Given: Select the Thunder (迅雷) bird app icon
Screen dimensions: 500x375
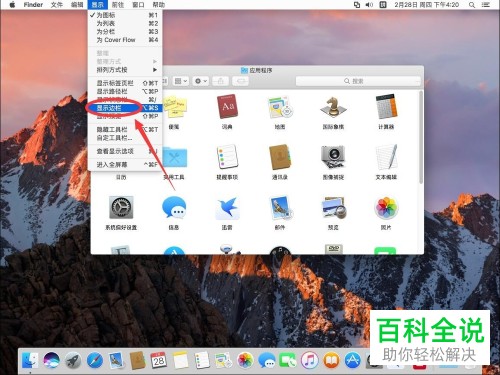Looking at the screenshot, I should coord(227,207).
